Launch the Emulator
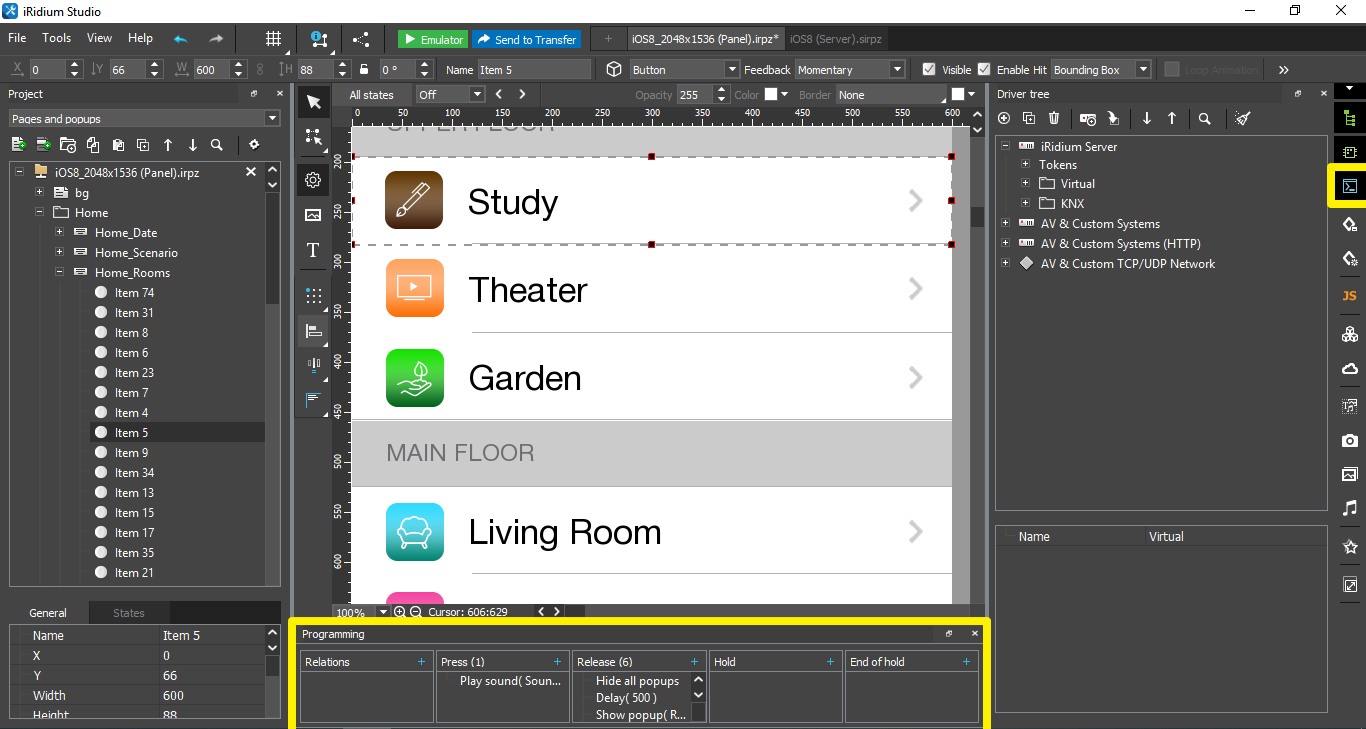 point(431,38)
